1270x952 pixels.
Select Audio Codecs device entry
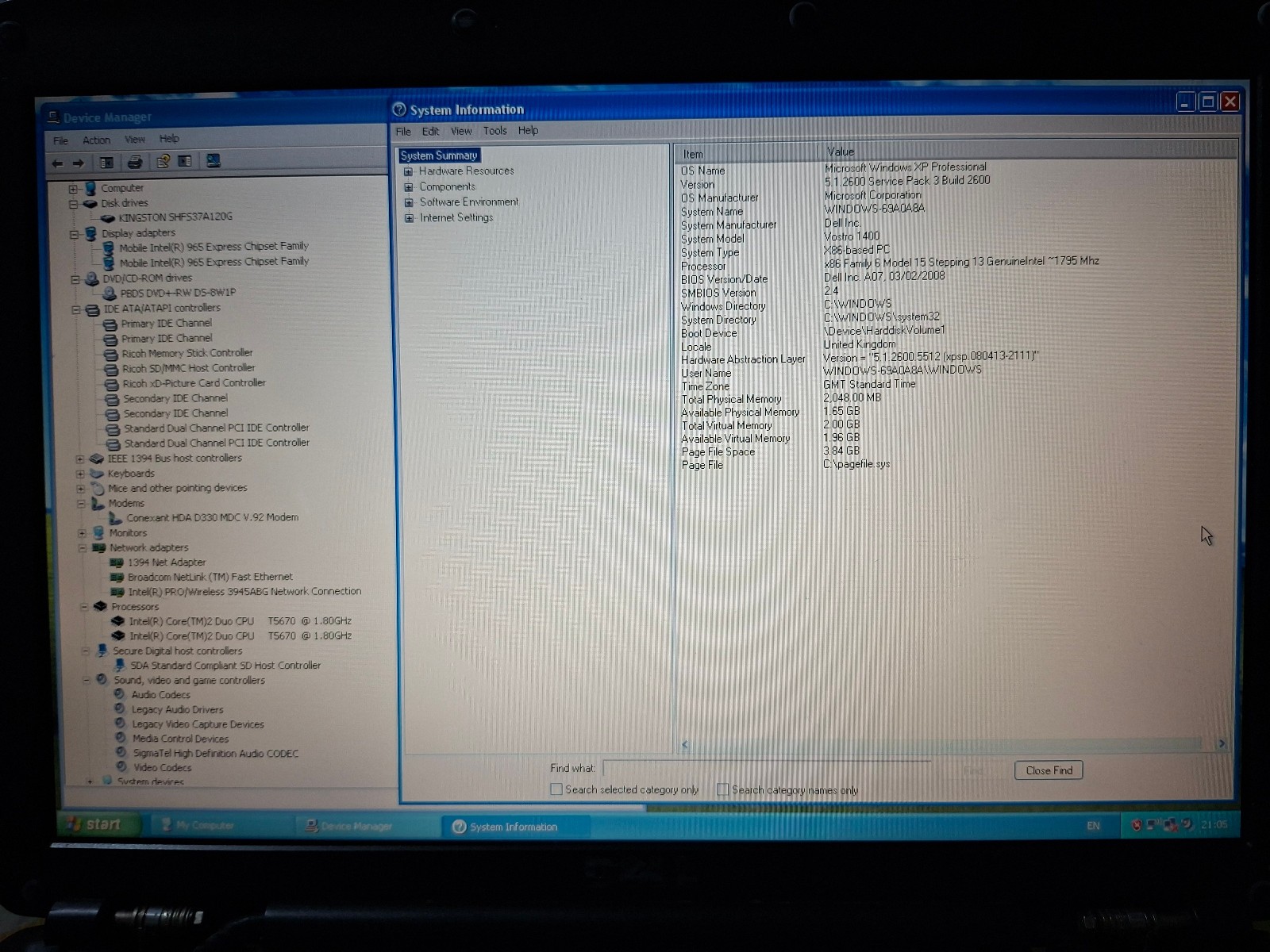(160, 695)
